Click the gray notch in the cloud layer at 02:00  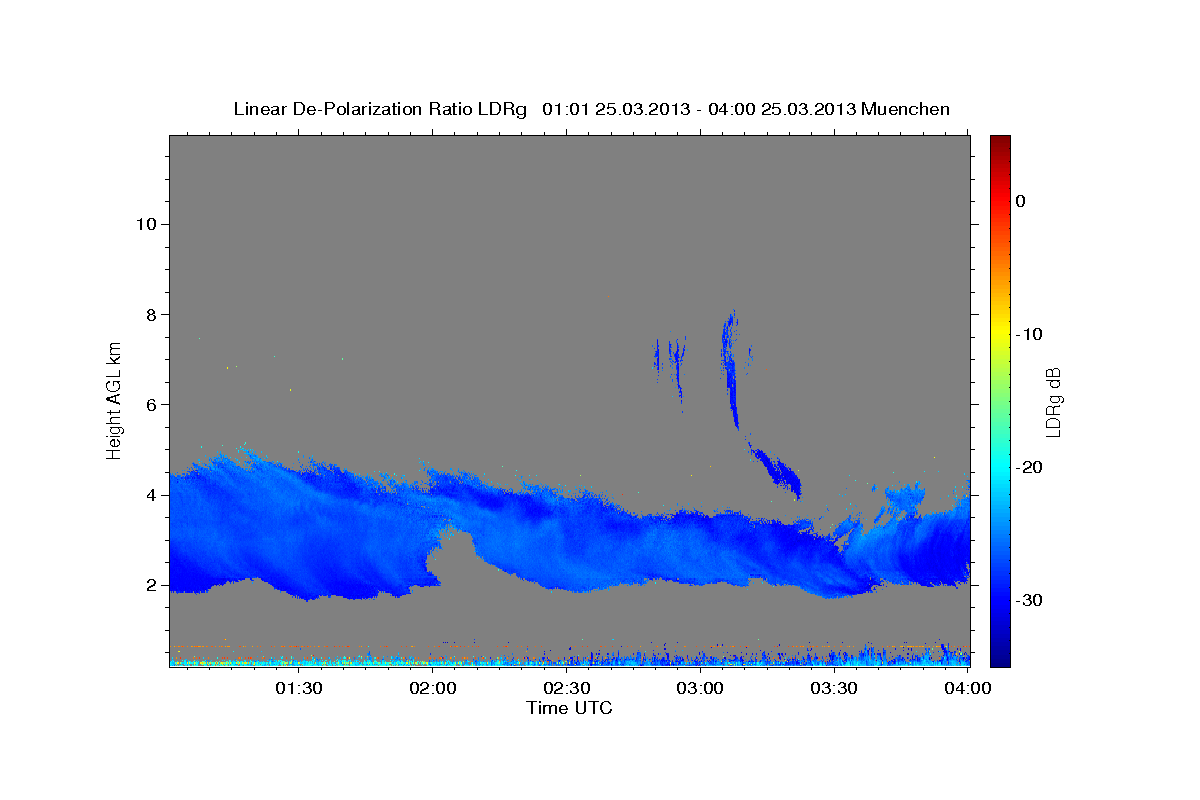pos(454,560)
